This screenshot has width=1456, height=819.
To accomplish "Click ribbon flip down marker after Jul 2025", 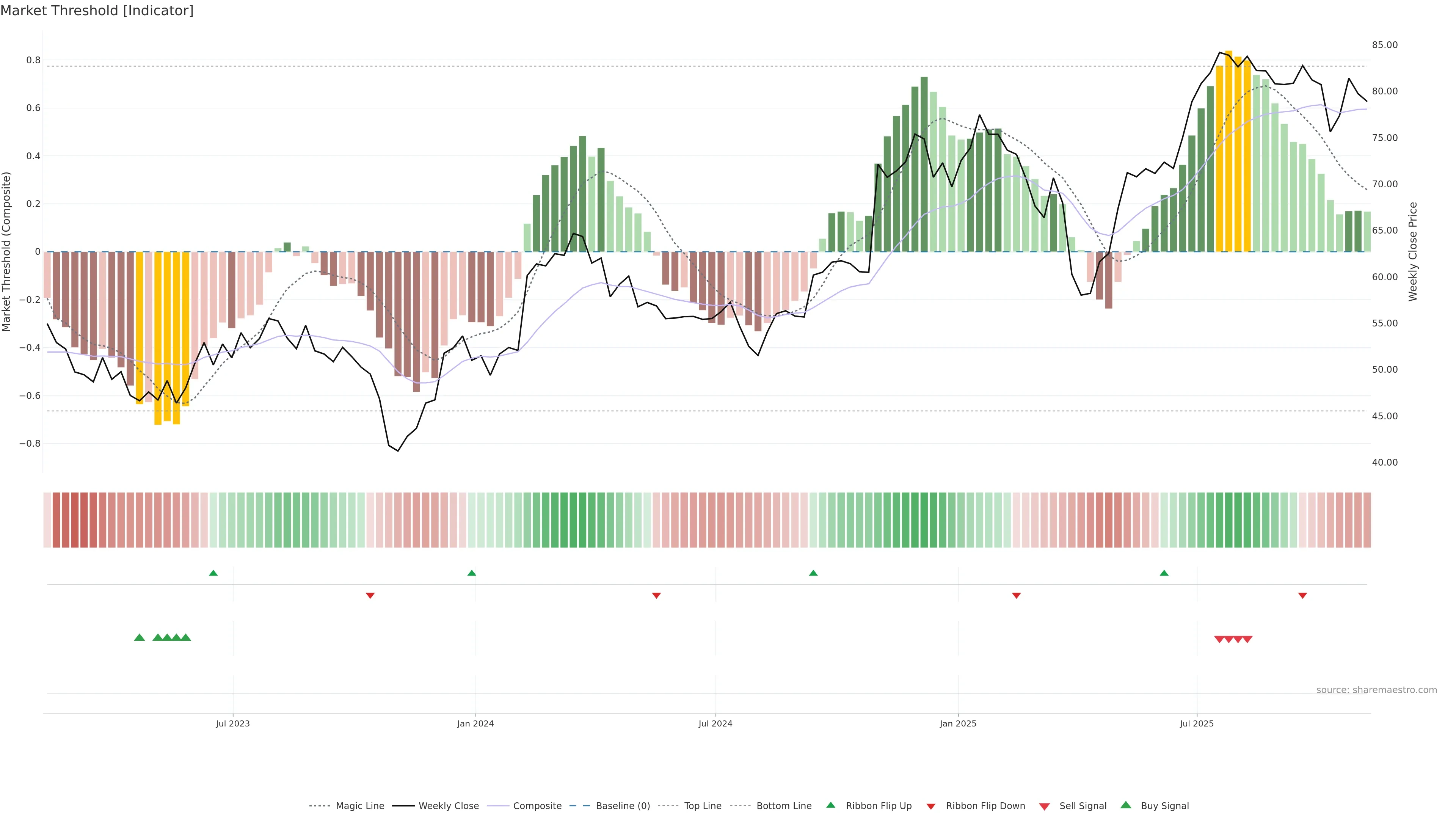I will point(1302,596).
